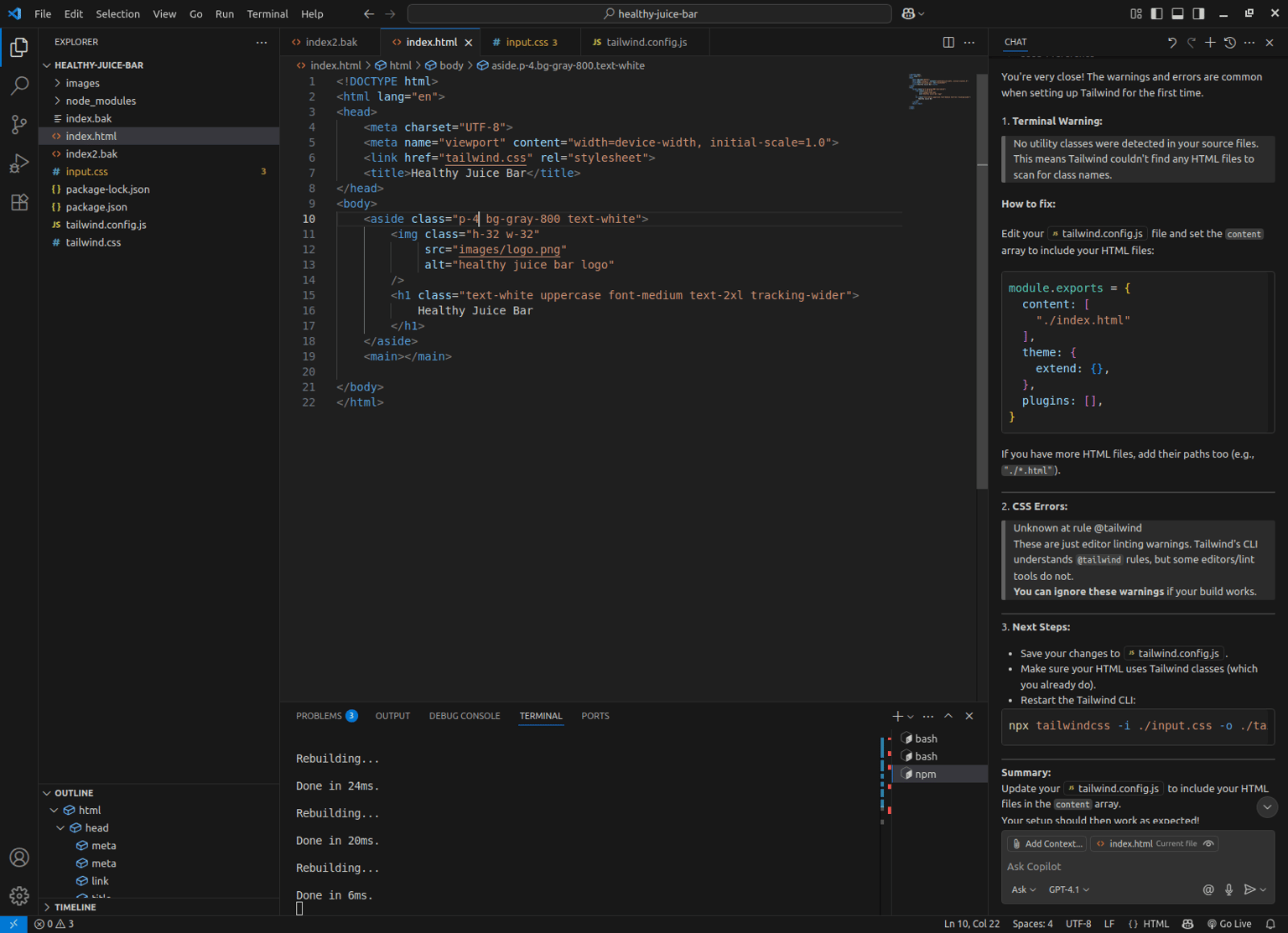Toggle the Secondary Side Bar visibility
Image resolution: width=1288 pixels, height=933 pixels.
[x=1199, y=13]
